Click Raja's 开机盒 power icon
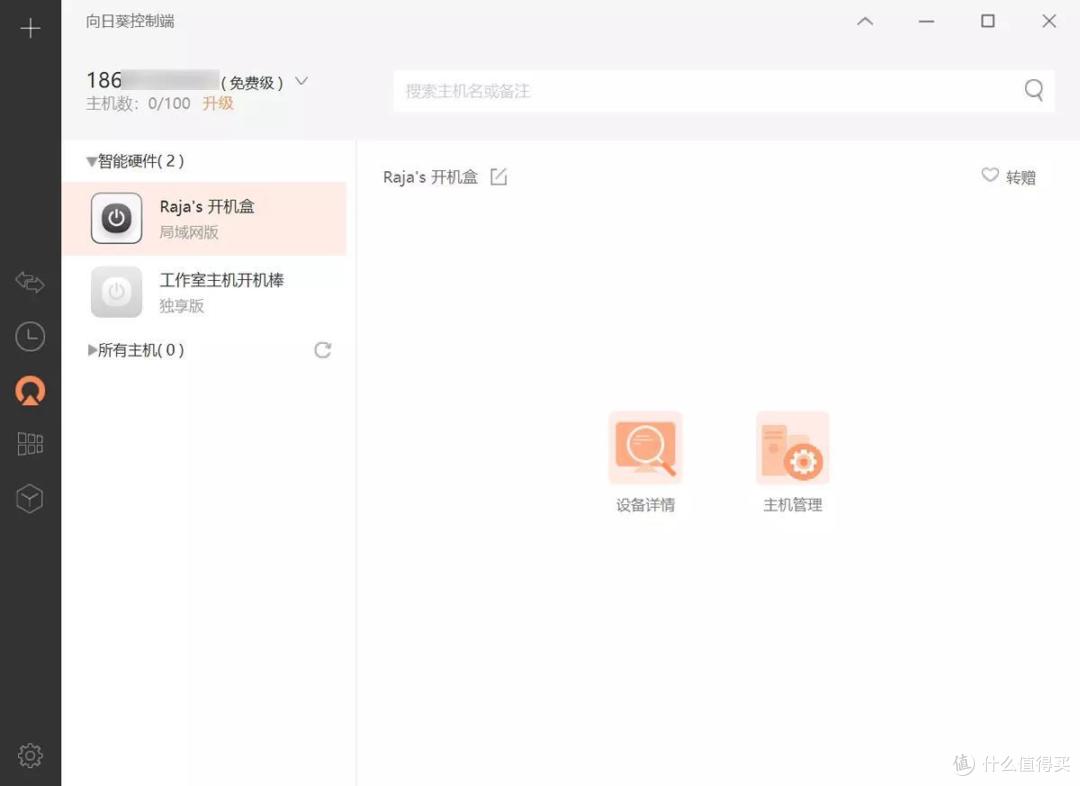This screenshot has height=786, width=1080. pyautogui.click(x=116, y=218)
